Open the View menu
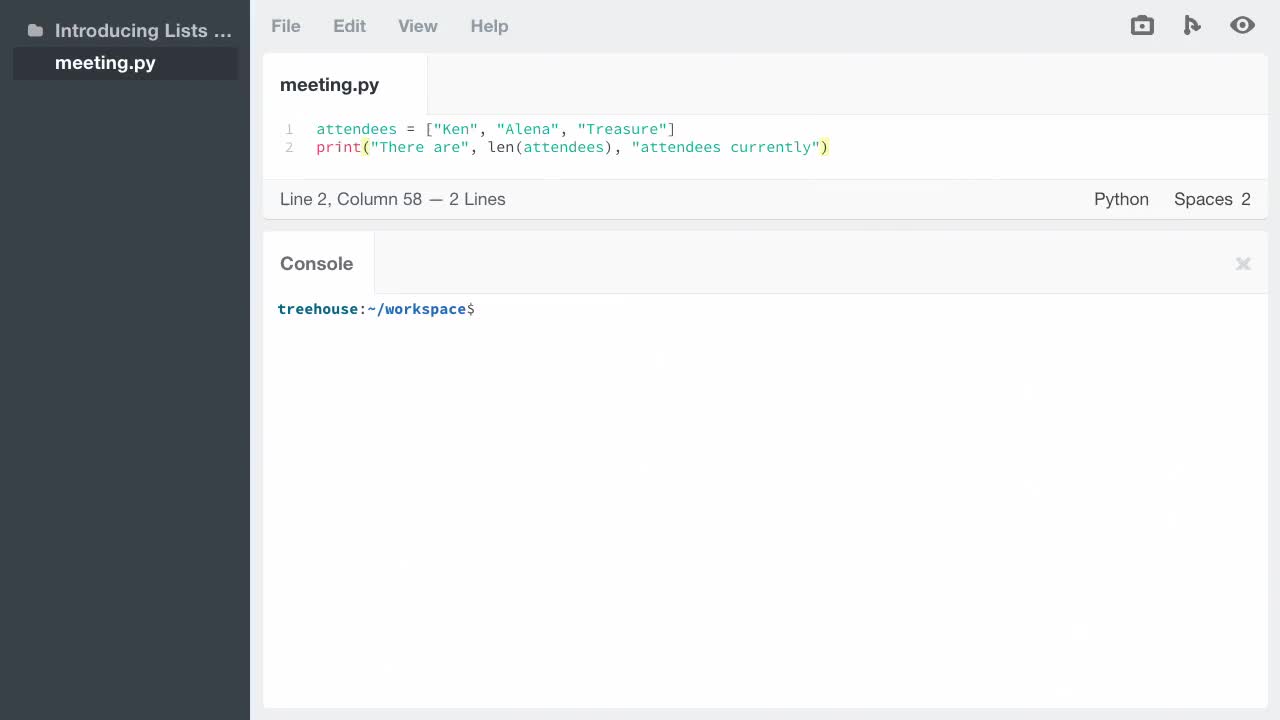 pyautogui.click(x=417, y=26)
